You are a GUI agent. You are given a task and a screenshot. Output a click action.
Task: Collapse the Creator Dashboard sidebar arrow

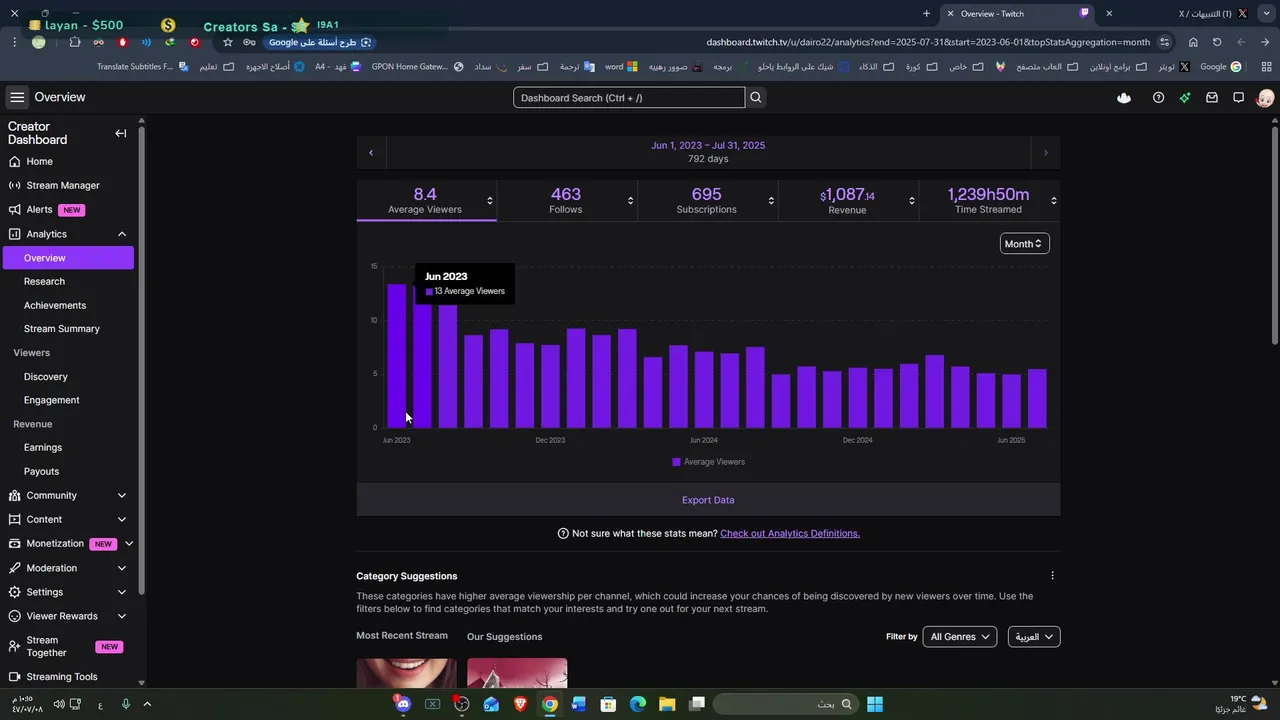click(x=120, y=133)
